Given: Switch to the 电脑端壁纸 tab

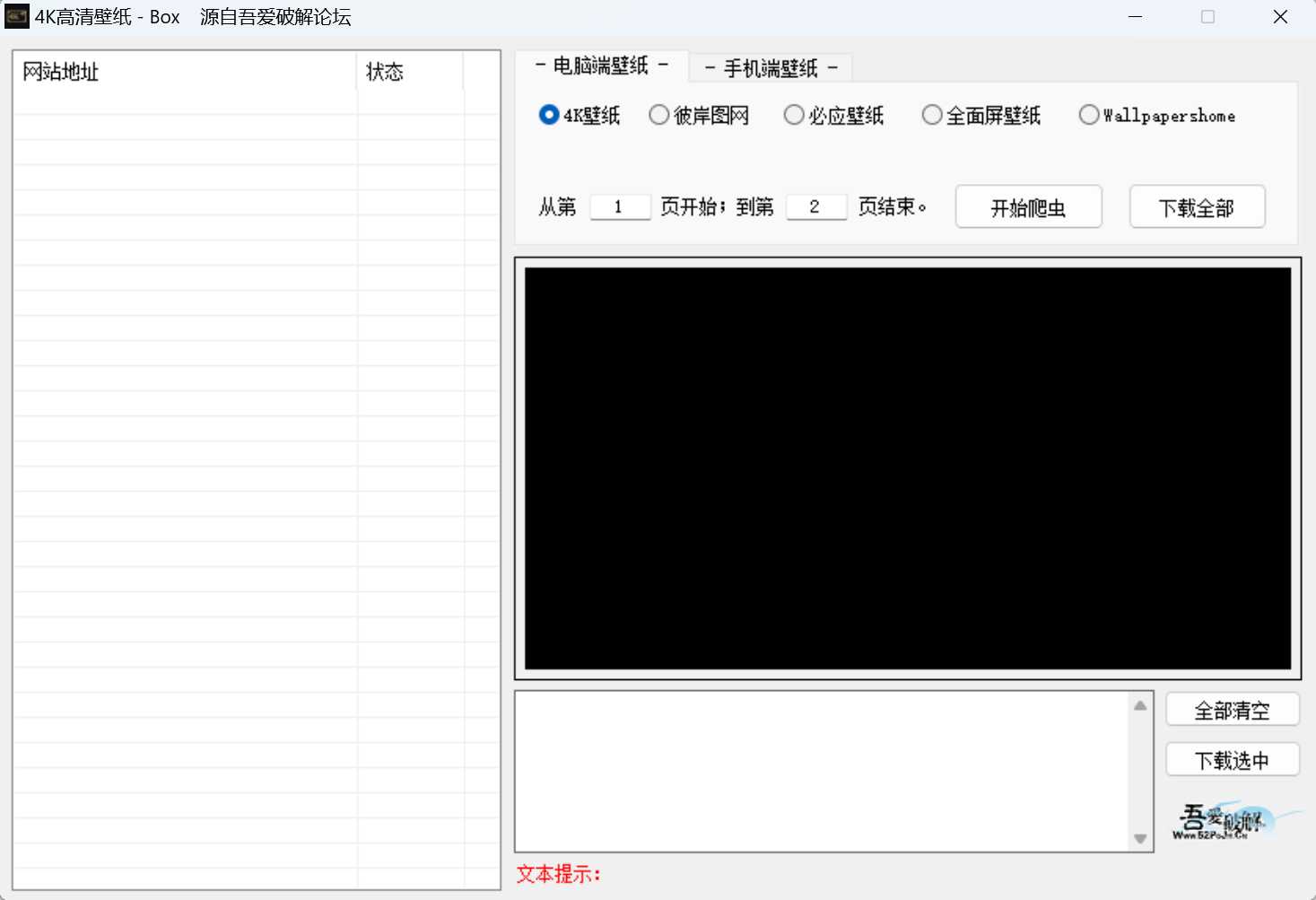Looking at the screenshot, I should (x=601, y=66).
